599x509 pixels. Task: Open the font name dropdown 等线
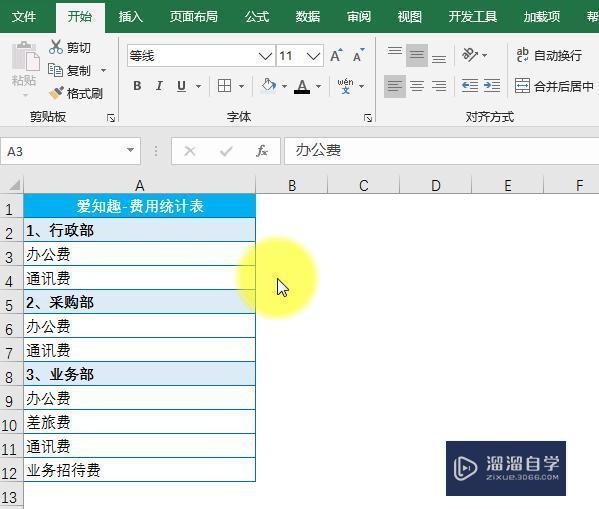(265, 56)
